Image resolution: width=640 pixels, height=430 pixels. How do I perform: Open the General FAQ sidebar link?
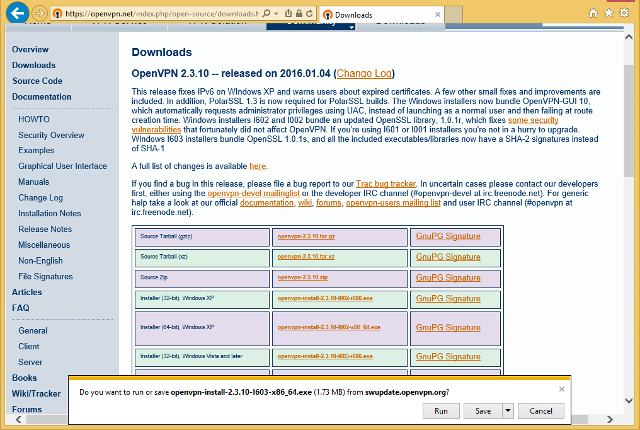tap(33, 331)
